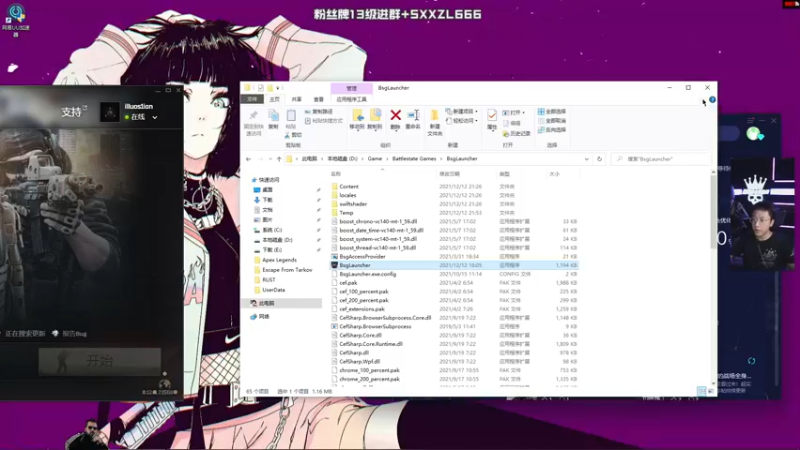
Task: Open the File (文件) ribbon tab
Action: pyautogui.click(x=252, y=99)
